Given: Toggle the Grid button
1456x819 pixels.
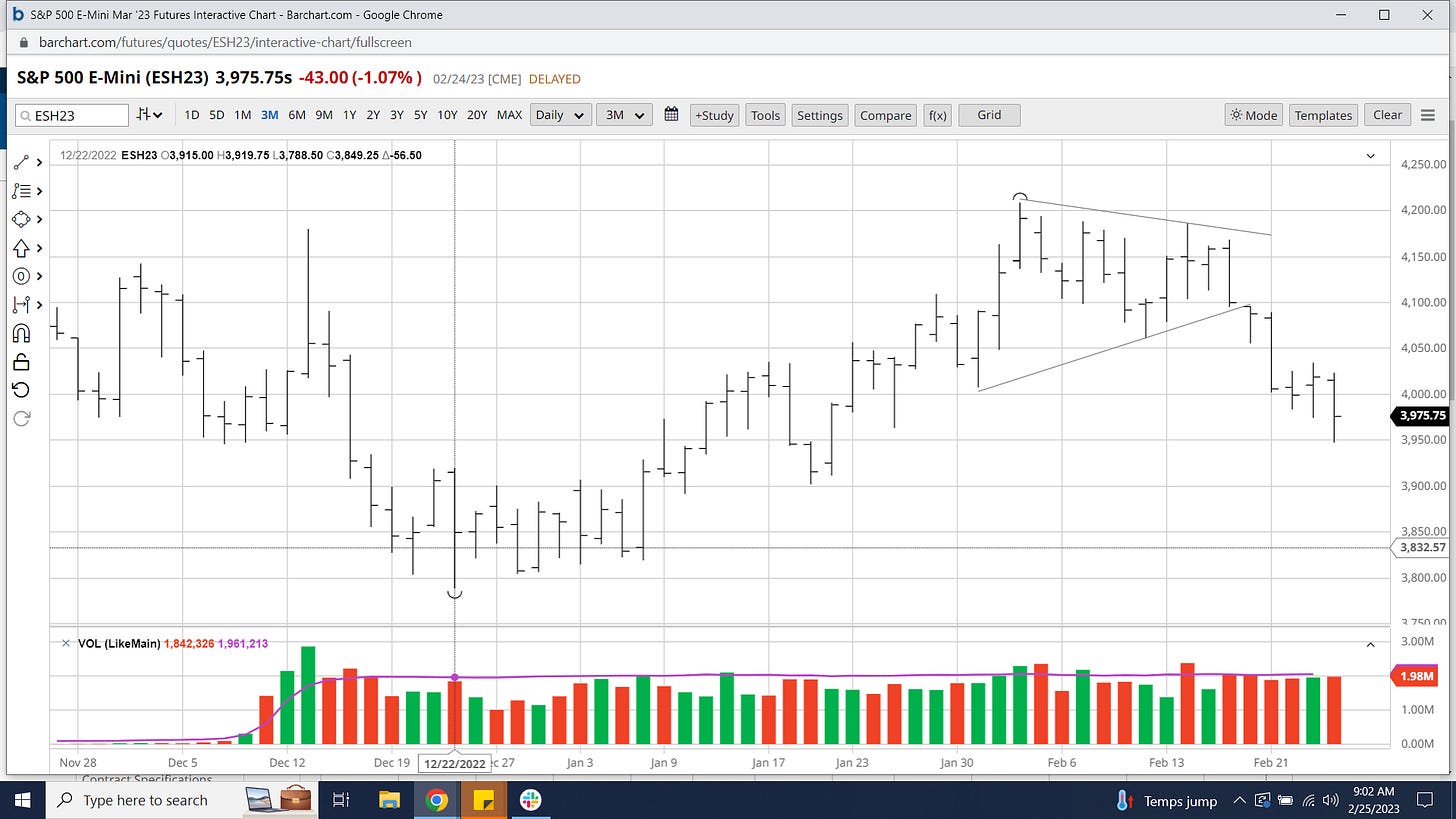Looking at the screenshot, I should point(989,115).
